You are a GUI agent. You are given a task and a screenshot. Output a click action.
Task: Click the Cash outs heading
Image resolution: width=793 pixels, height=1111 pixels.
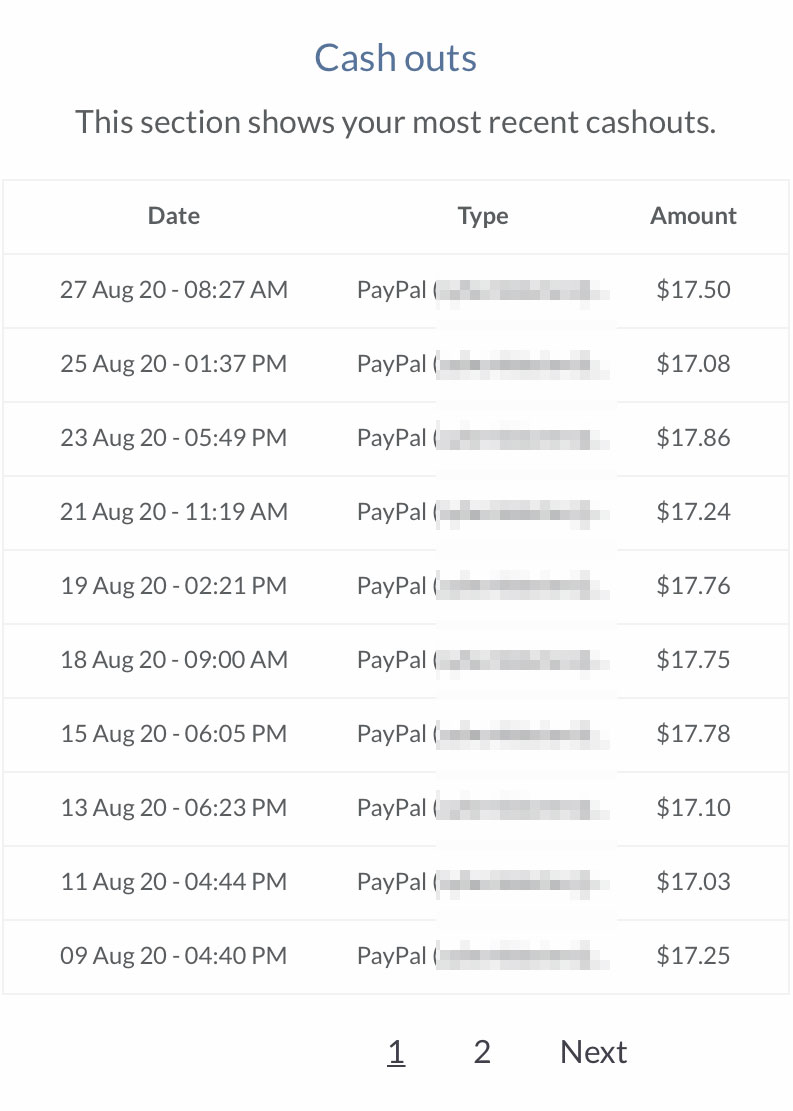coord(395,57)
